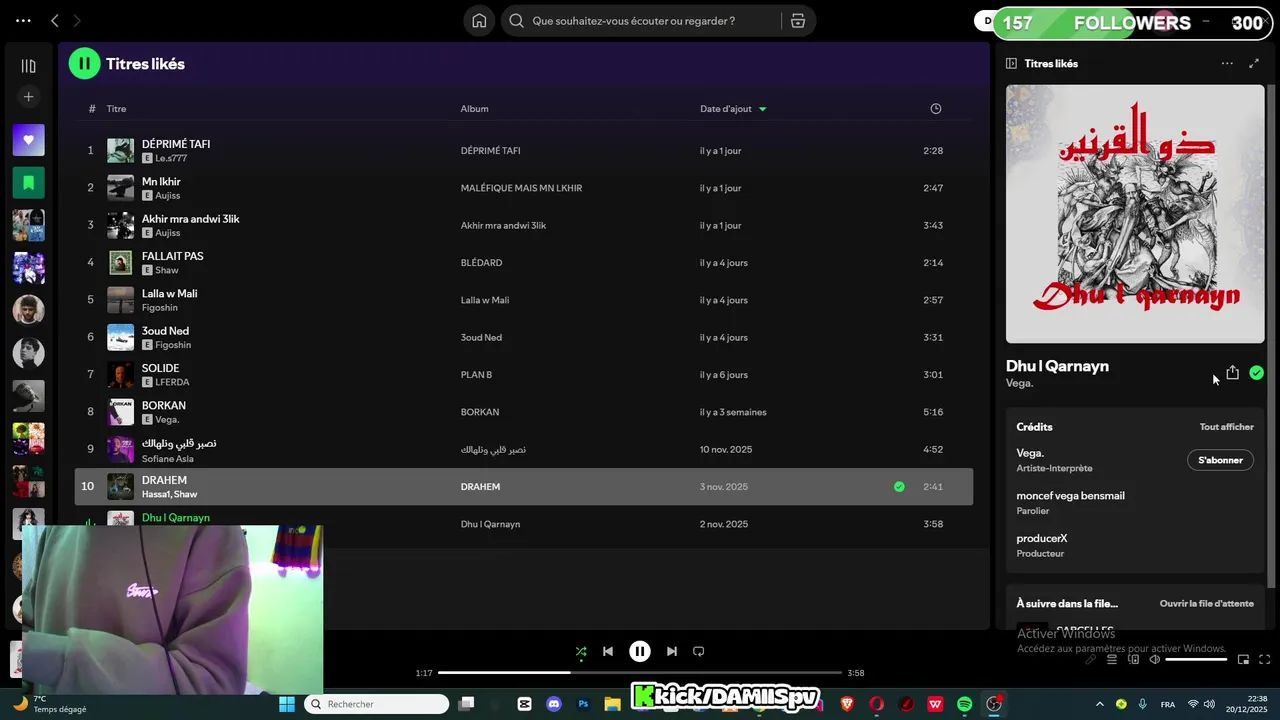Open Discord from the taskbar
Image resolution: width=1280 pixels, height=720 pixels.
[554, 704]
